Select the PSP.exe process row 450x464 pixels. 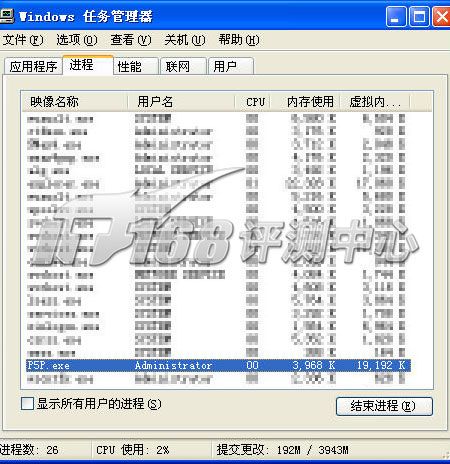pos(218,365)
